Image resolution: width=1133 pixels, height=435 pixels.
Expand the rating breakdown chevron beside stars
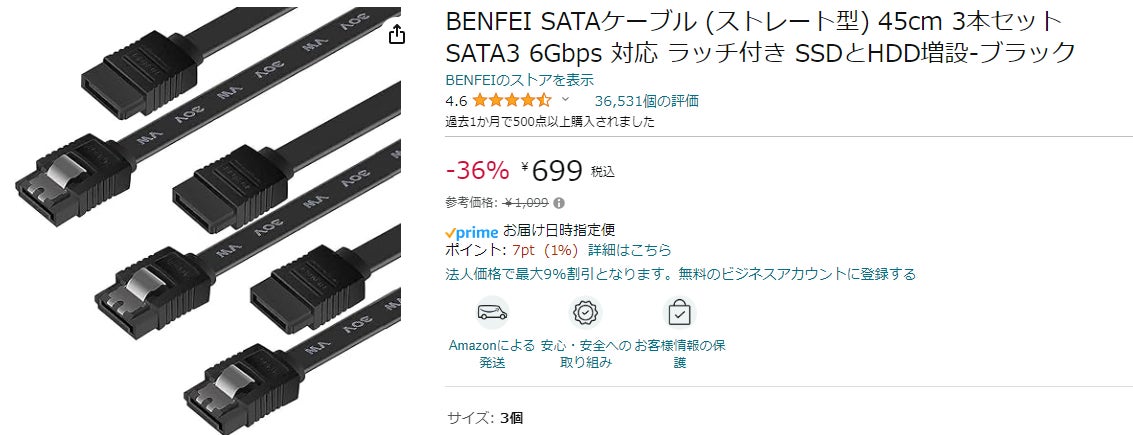pyautogui.click(x=565, y=100)
